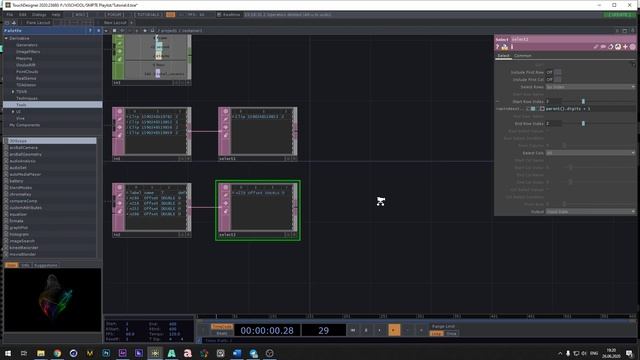Image resolution: width=640 pixels, height=360 pixels.
Task: Toggle viewer flag on select12 node
Action: (226, 187)
